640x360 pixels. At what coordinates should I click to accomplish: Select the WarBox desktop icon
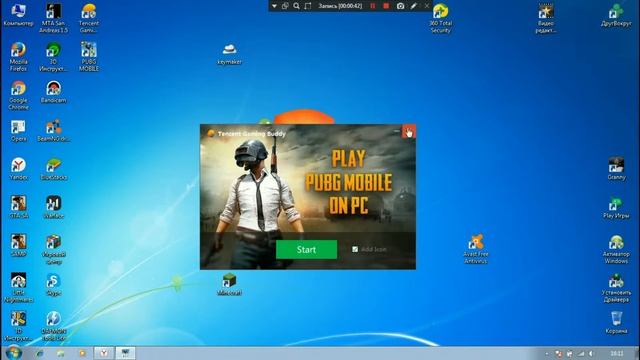pos(53,207)
